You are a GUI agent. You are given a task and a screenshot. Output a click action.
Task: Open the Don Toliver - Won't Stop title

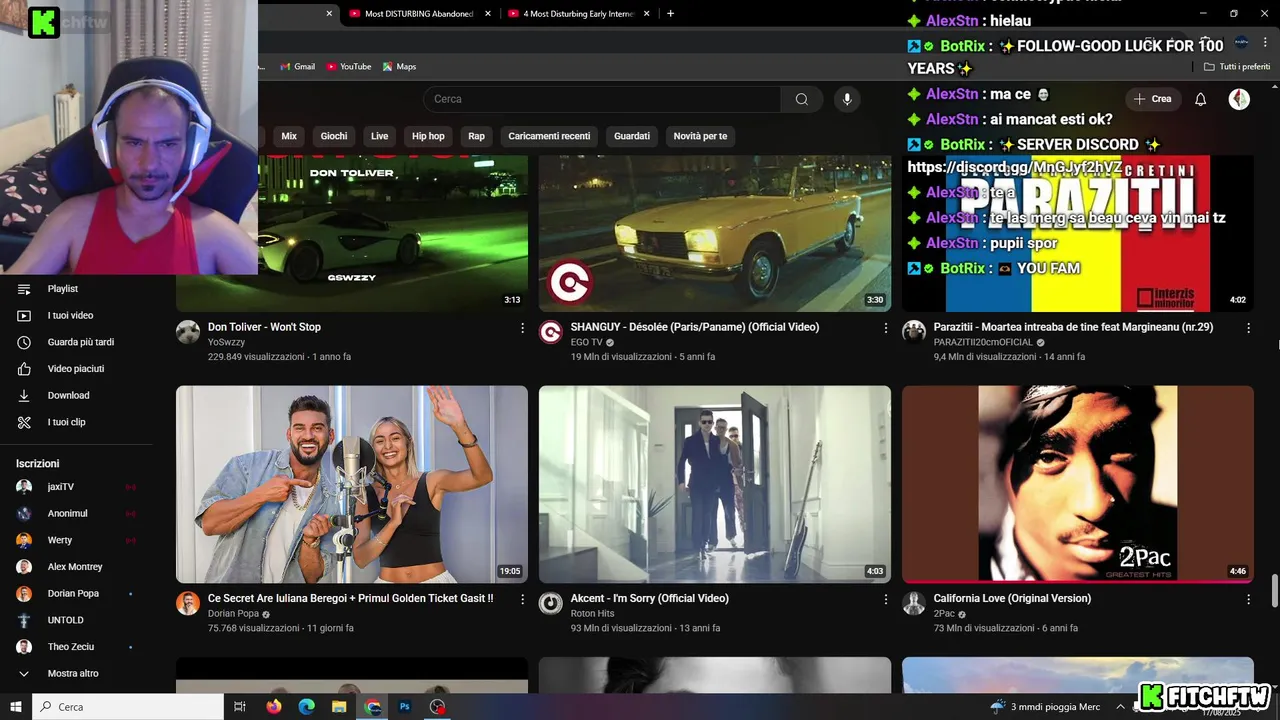pos(264,327)
